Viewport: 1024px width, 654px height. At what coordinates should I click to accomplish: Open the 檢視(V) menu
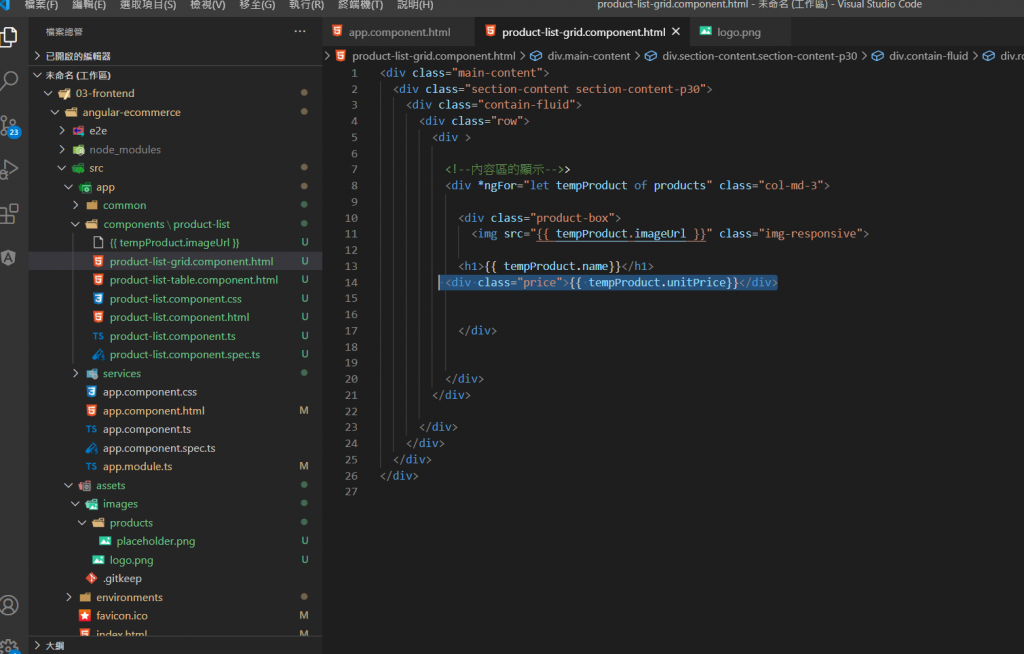pos(208,5)
